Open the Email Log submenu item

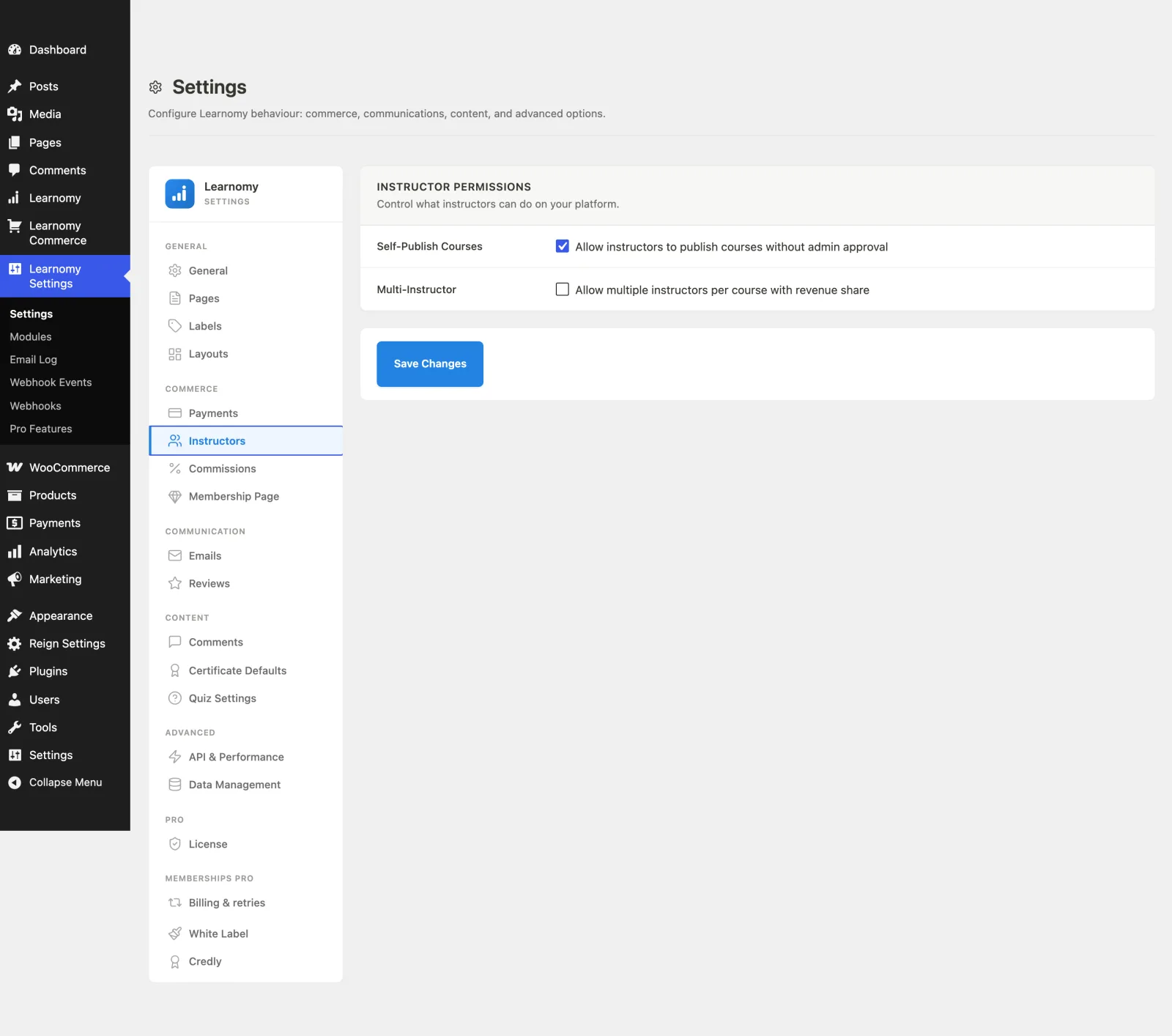click(33, 360)
